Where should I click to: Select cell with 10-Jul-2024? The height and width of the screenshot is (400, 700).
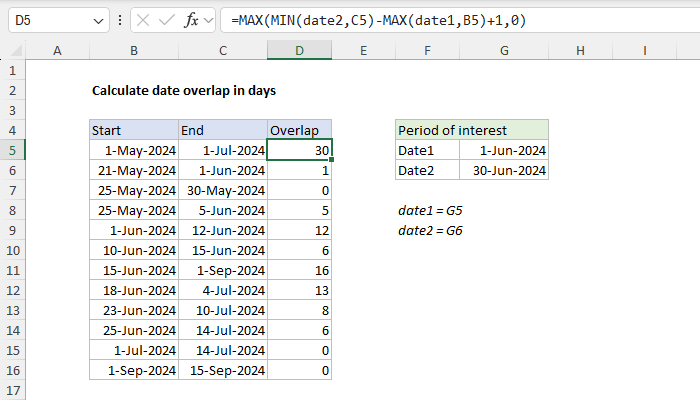point(223,311)
